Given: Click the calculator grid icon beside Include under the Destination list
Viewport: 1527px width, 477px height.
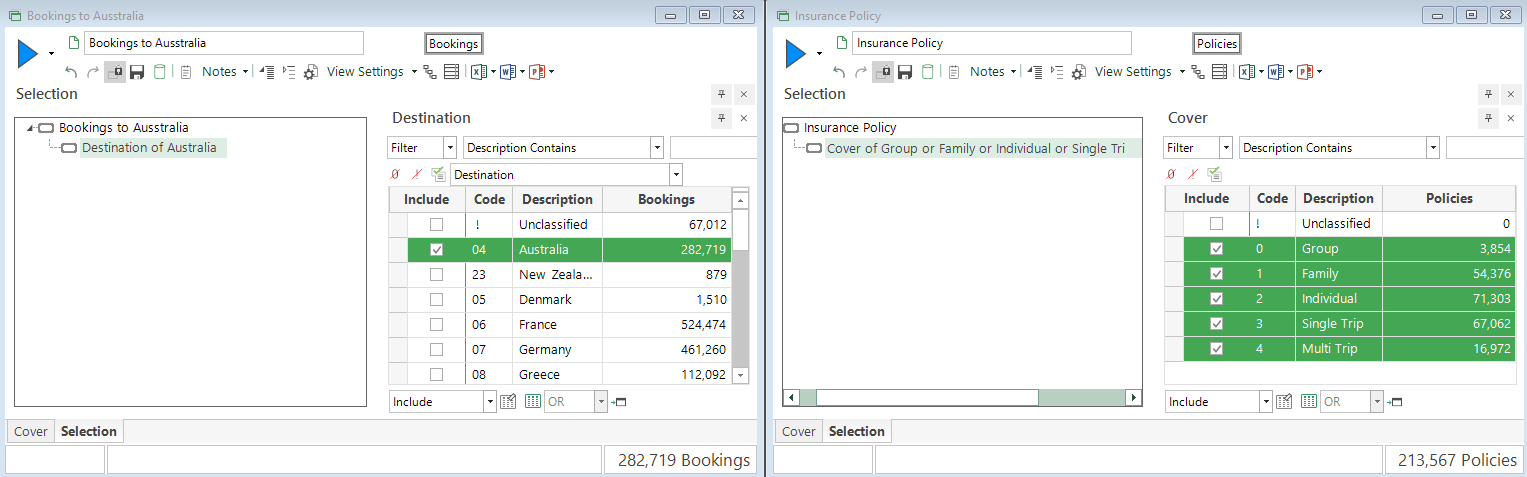Looking at the screenshot, I should [x=507, y=402].
